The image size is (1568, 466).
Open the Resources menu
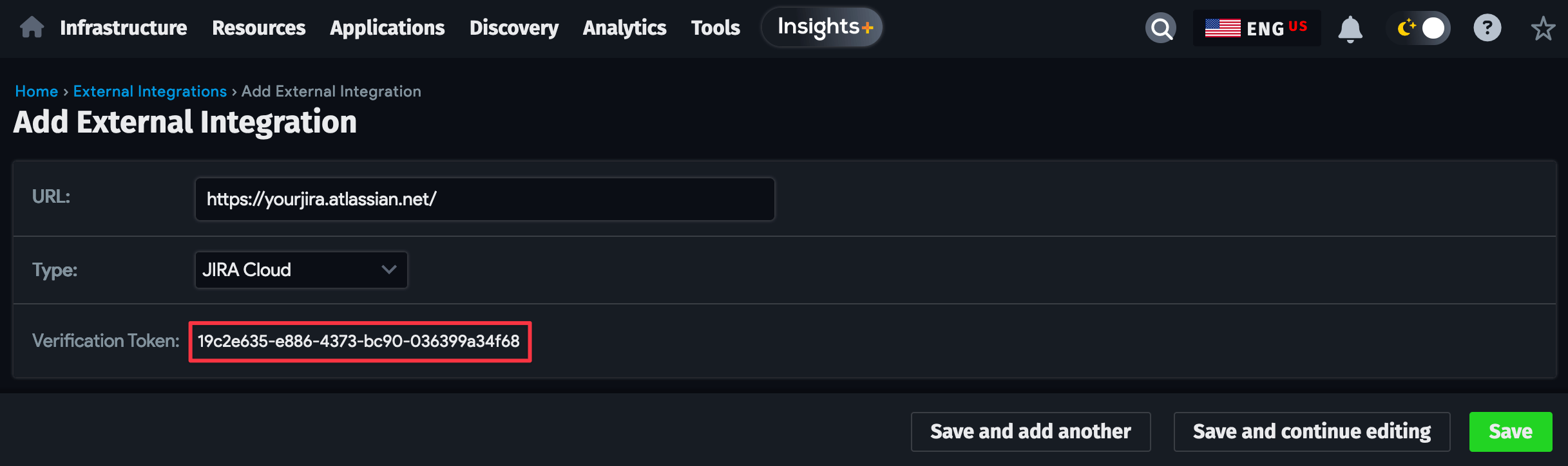(x=258, y=28)
